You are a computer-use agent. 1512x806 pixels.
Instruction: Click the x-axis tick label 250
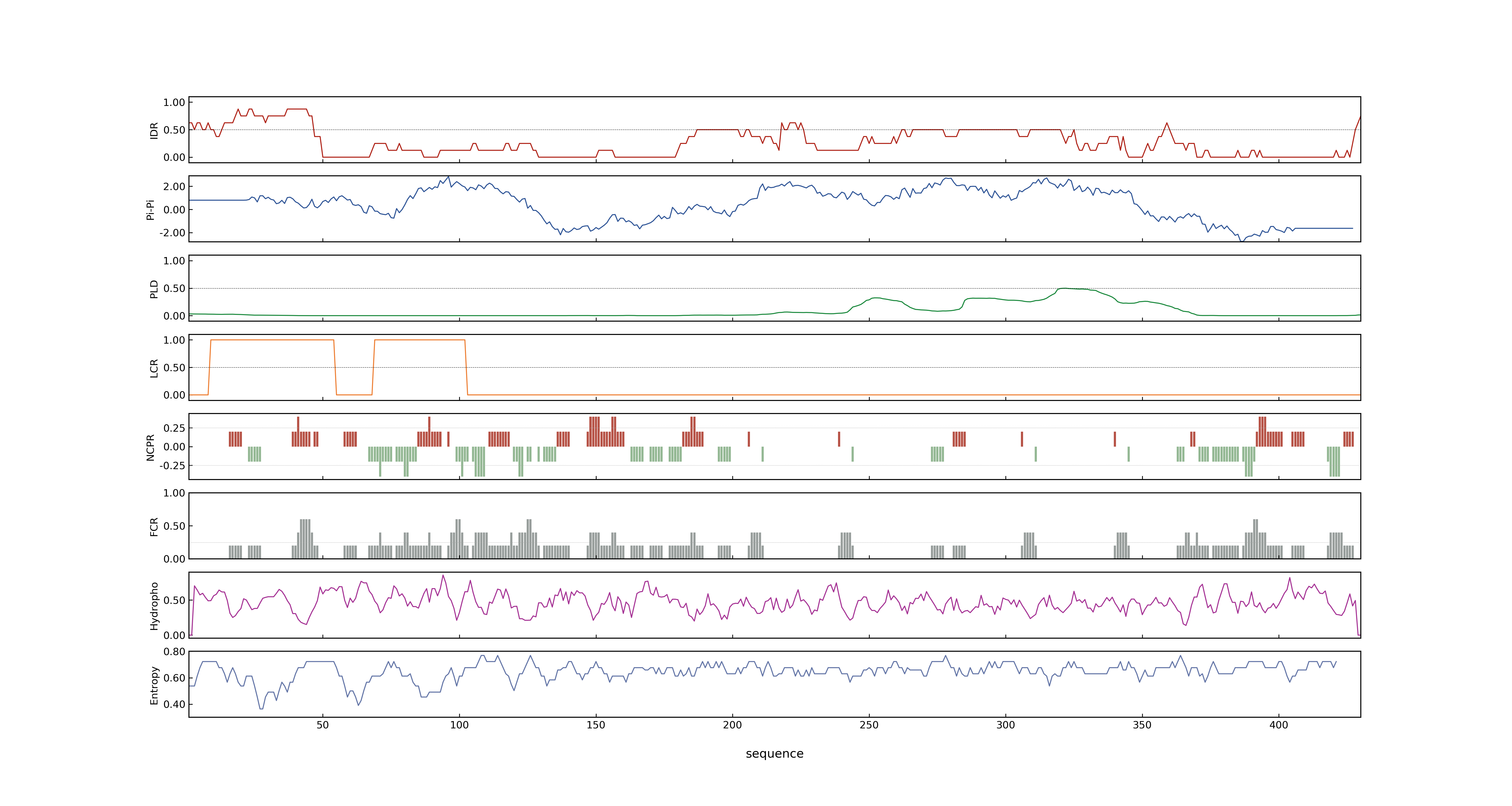[x=869, y=725]
